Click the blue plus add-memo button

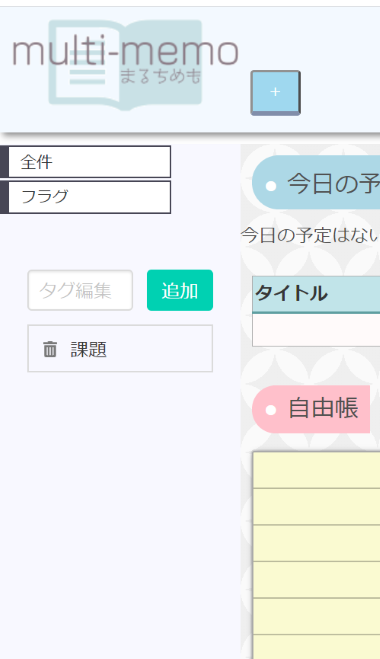(275, 92)
